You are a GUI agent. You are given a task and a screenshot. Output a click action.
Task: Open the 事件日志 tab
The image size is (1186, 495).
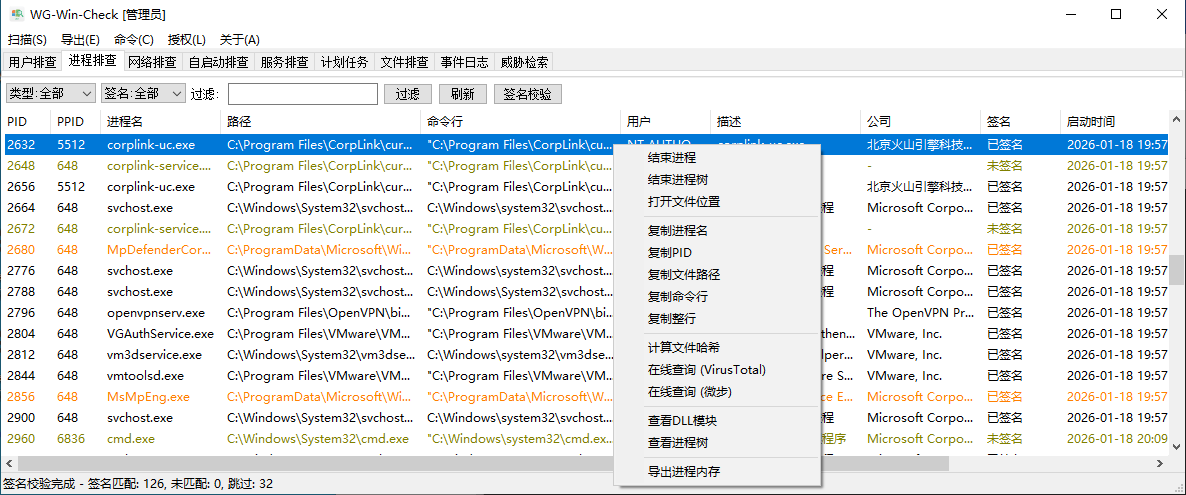click(464, 62)
